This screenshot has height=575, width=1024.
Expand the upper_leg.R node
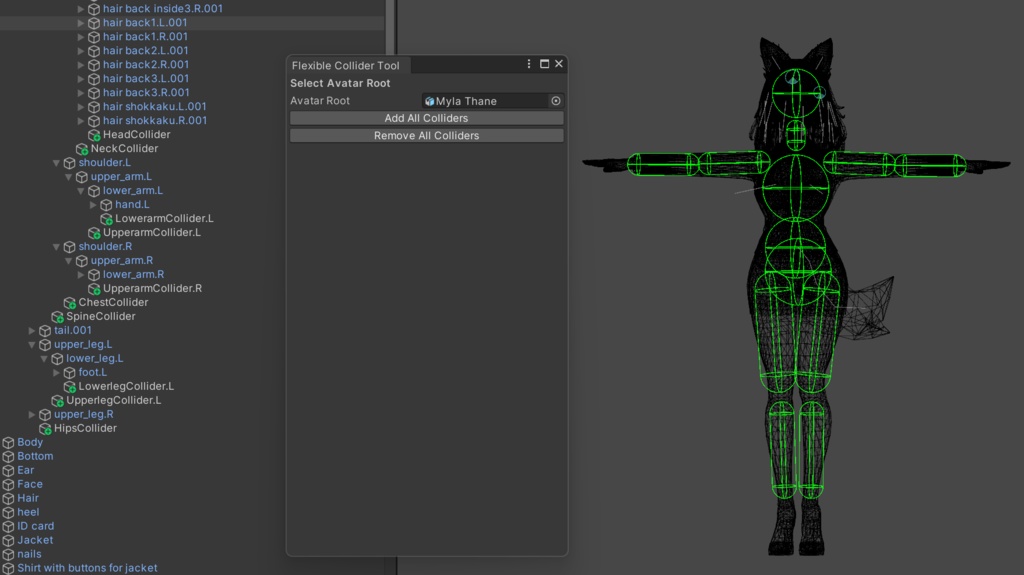[x=32, y=414]
